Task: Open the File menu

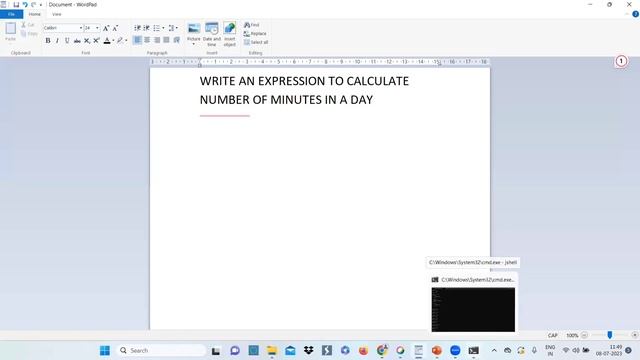Action: (x=11, y=14)
